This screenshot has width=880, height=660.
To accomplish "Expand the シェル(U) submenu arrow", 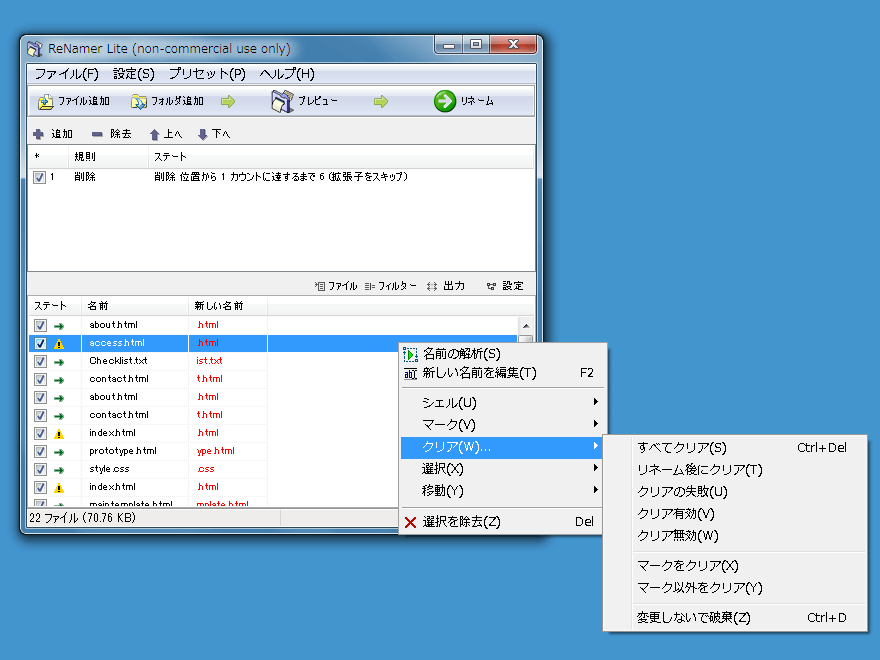I will tap(595, 402).
